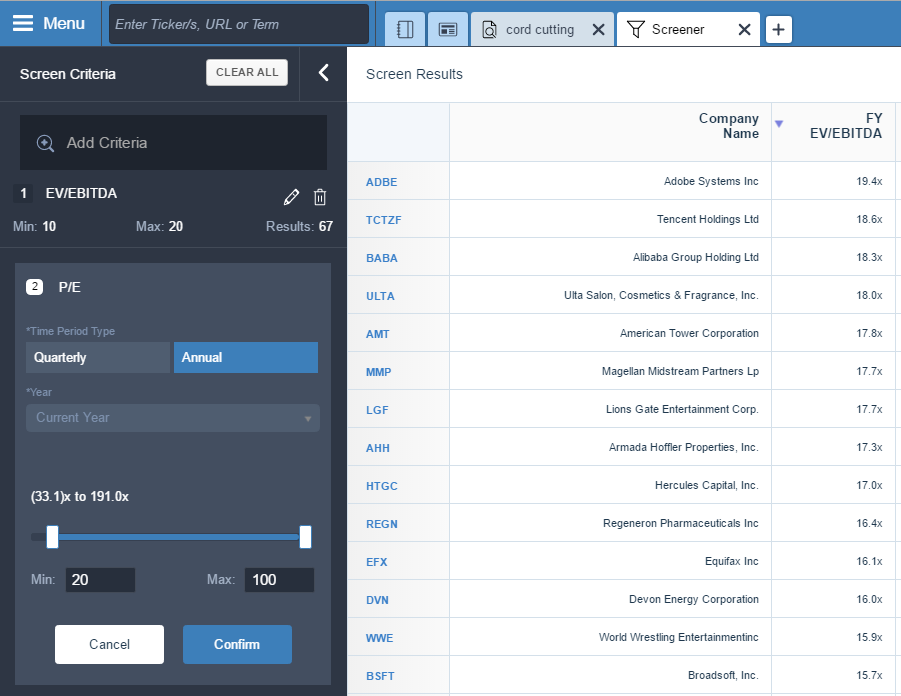901x696 pixels.
Task: Click the Equifax Inc company name
Action: (x=731, y=561)
